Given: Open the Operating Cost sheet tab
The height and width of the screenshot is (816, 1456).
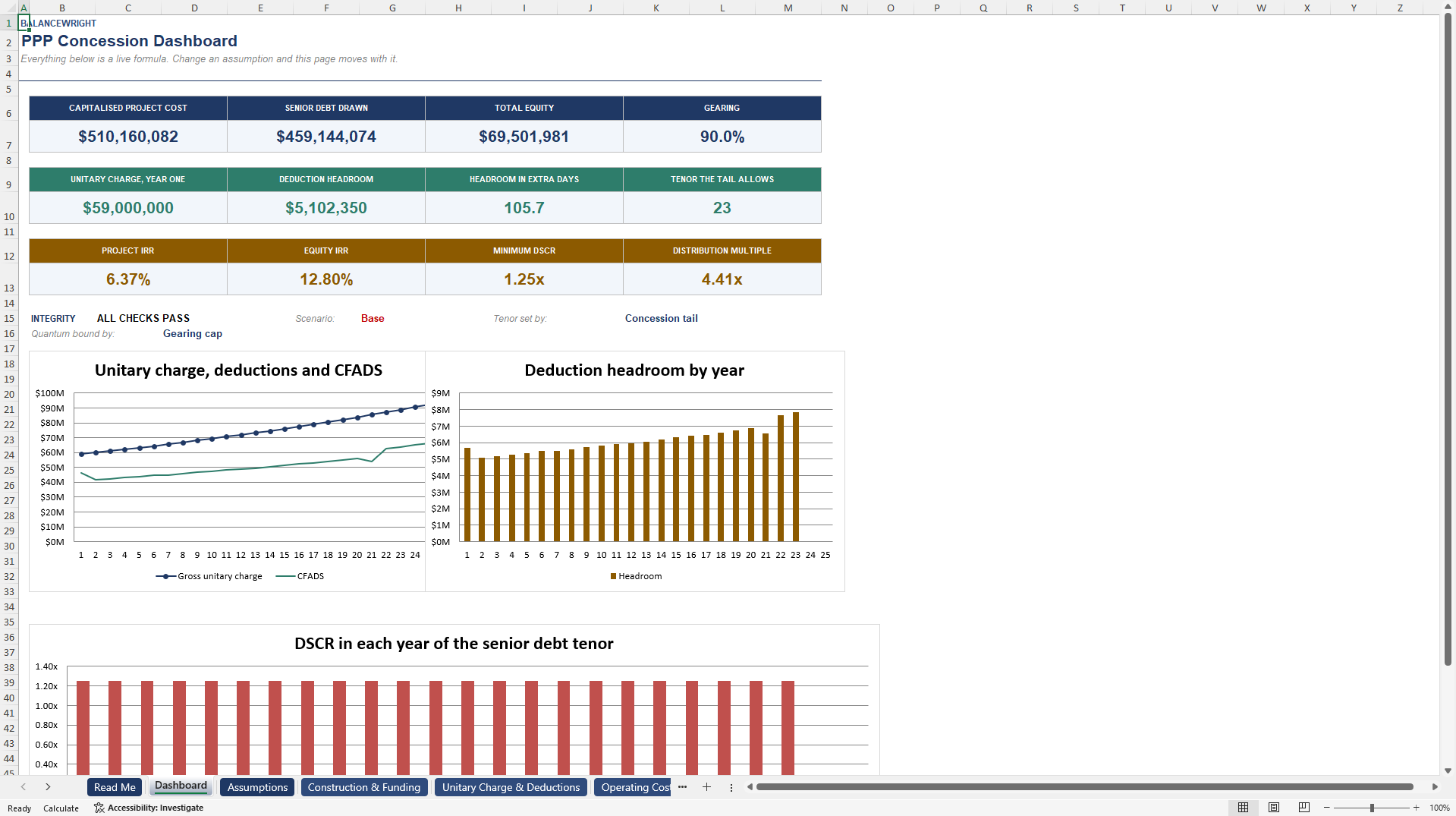Looking at the screenshot, I should (x=634, y=787).
